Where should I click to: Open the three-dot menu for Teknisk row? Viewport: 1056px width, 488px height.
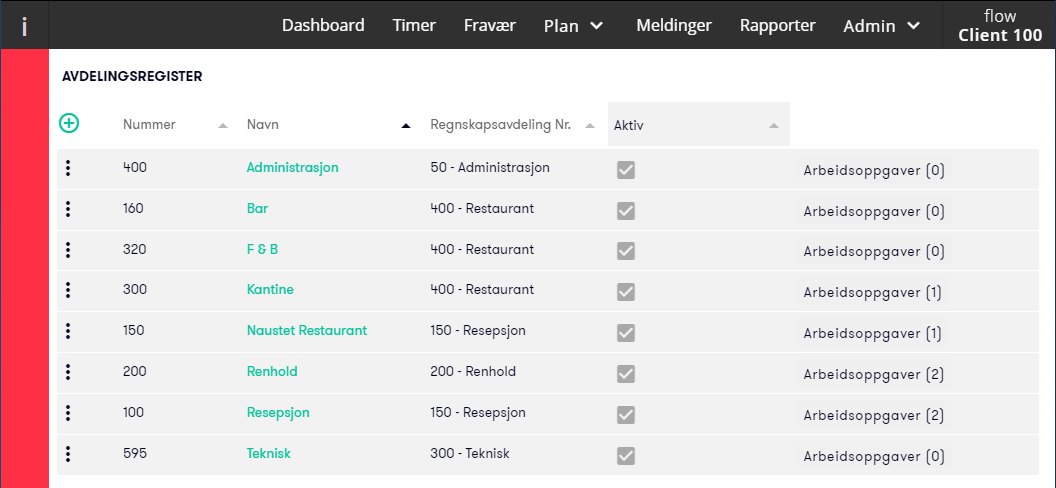[68, 454]
